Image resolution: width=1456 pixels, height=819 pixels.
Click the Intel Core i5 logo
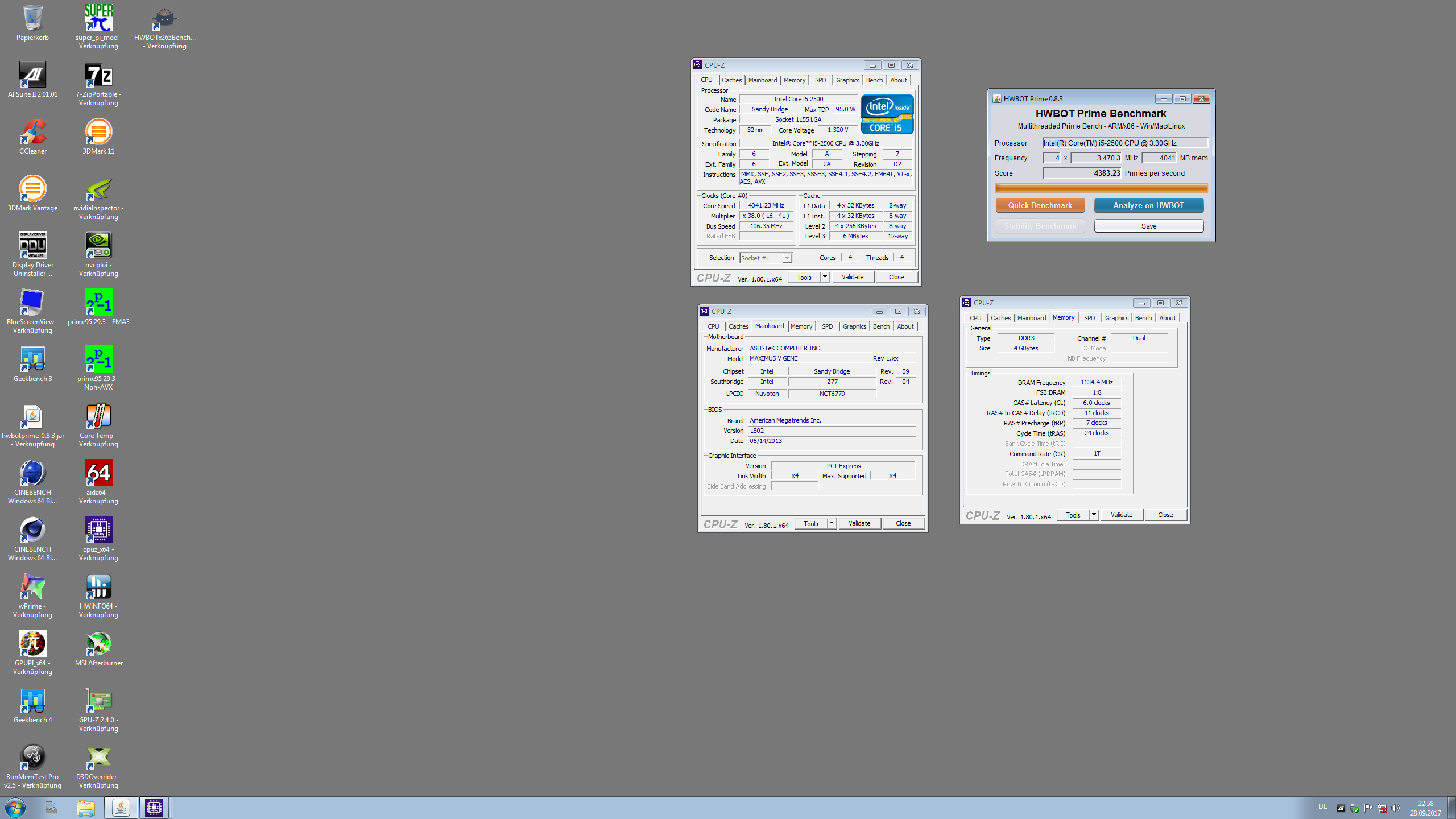point(887,114)
